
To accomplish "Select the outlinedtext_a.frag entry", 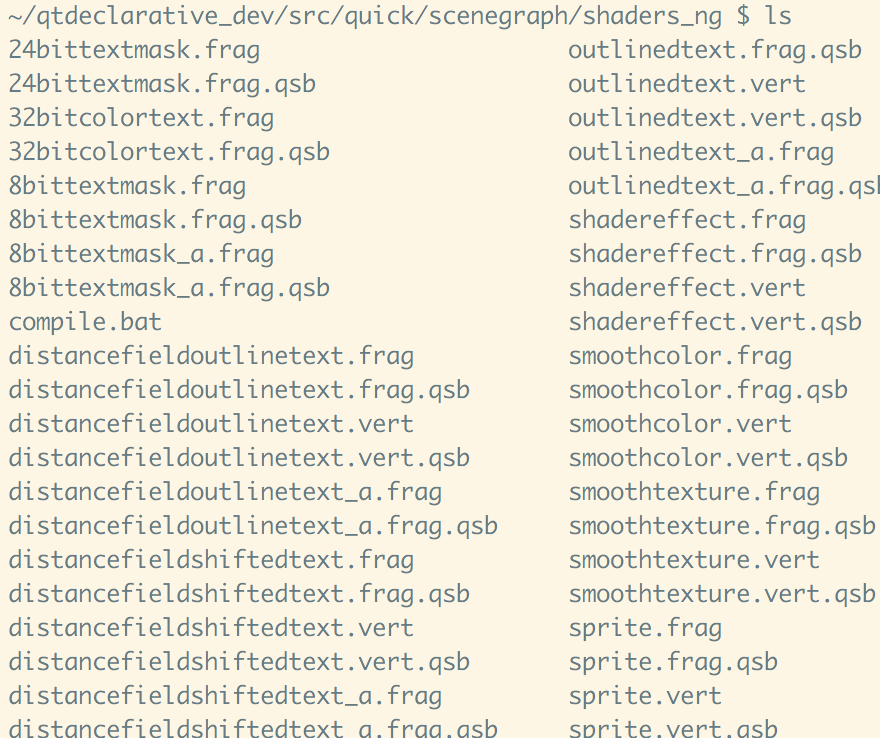I will click(x=701, y=152).
